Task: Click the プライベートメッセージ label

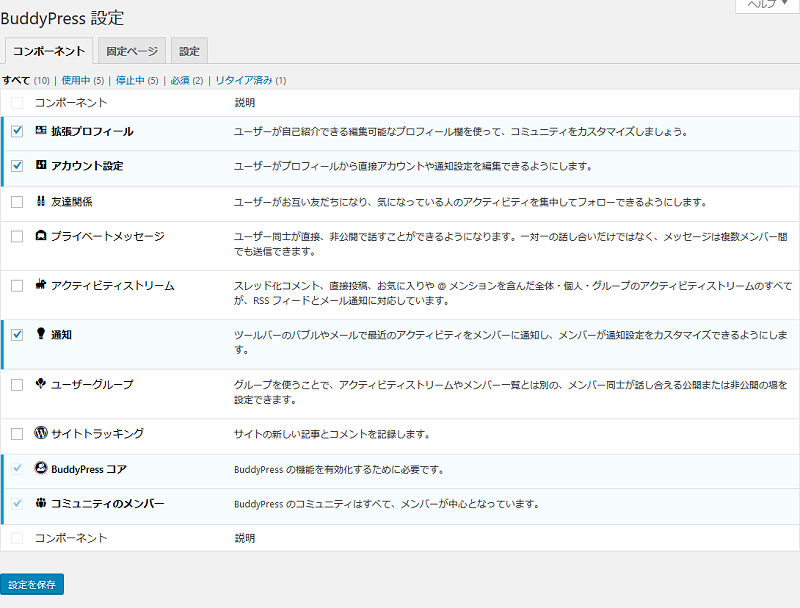Action: click(x=108, y=236)
